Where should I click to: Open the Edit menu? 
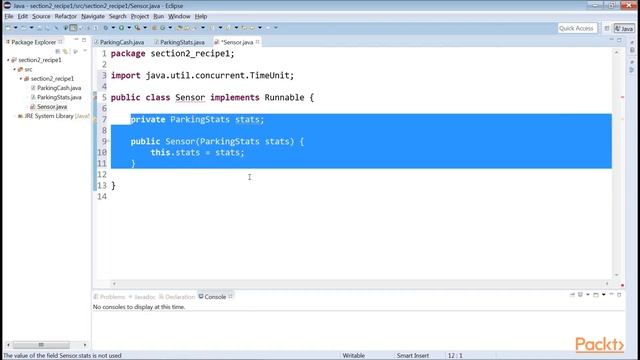coord(22,16)
